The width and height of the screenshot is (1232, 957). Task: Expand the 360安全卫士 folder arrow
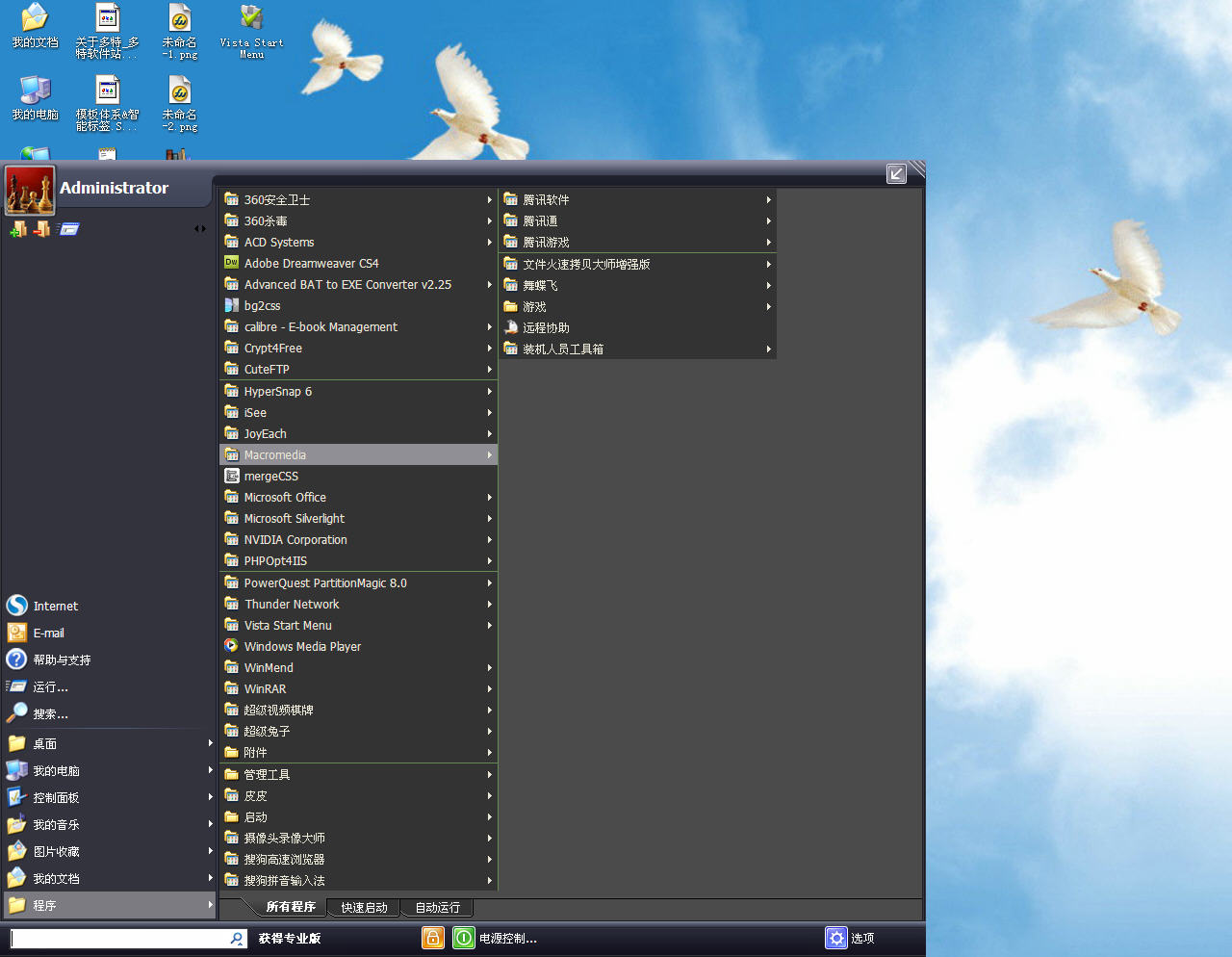pyautogui.click(x=489, y=199)
